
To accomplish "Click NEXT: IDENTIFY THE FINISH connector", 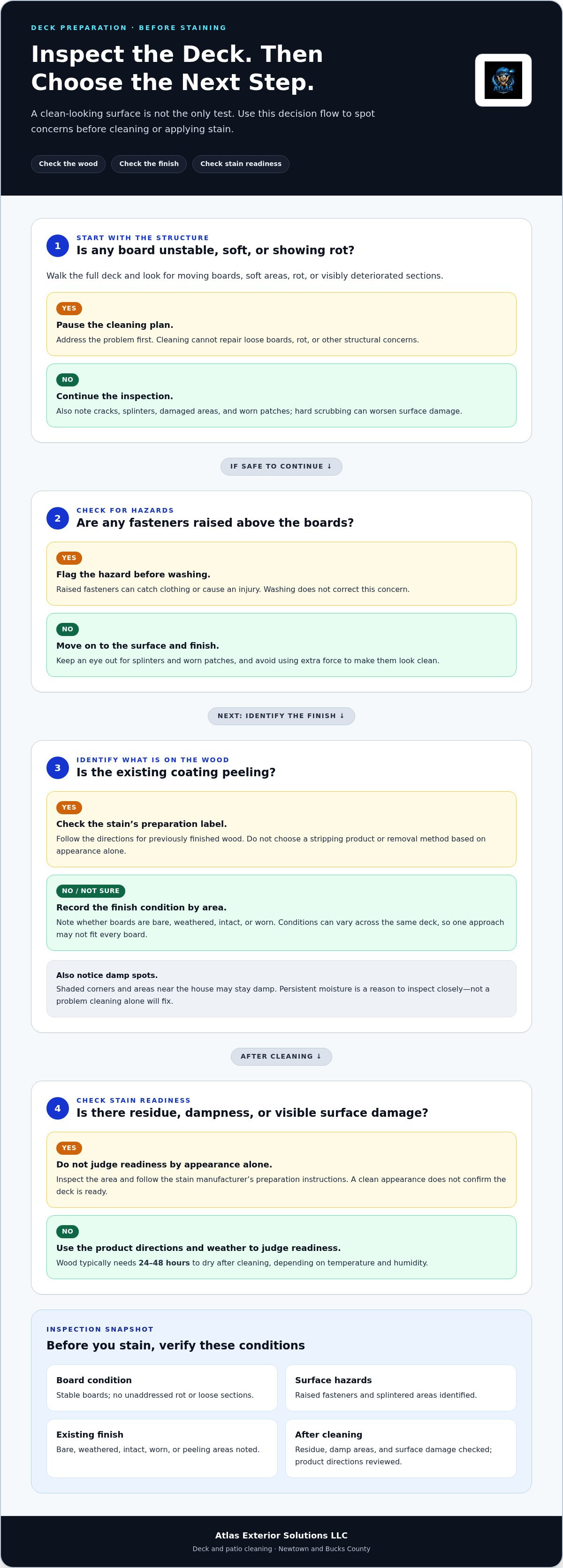I will (281, 716).
